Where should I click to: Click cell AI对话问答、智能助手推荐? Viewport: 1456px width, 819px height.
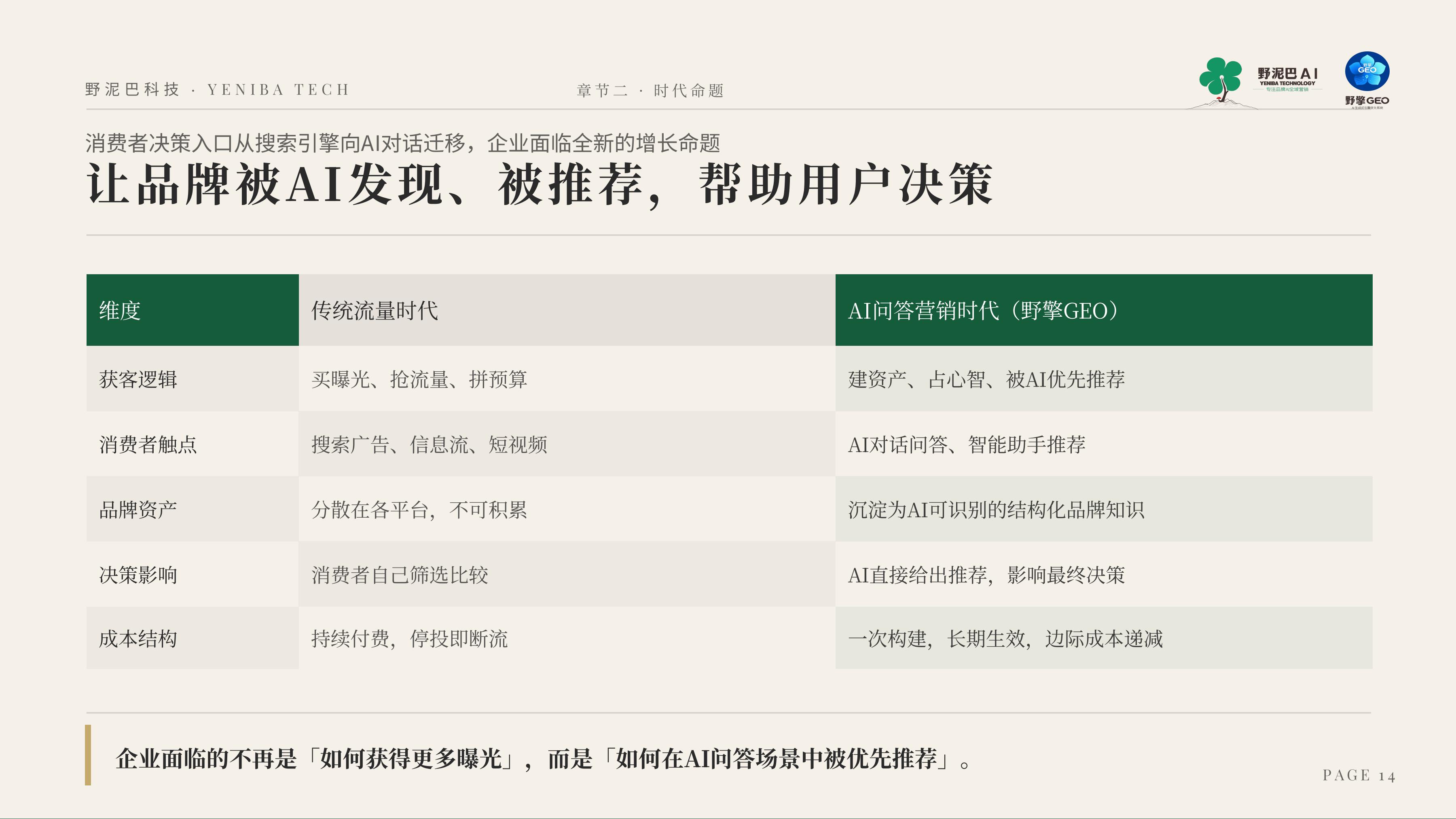click(1104, 444)
